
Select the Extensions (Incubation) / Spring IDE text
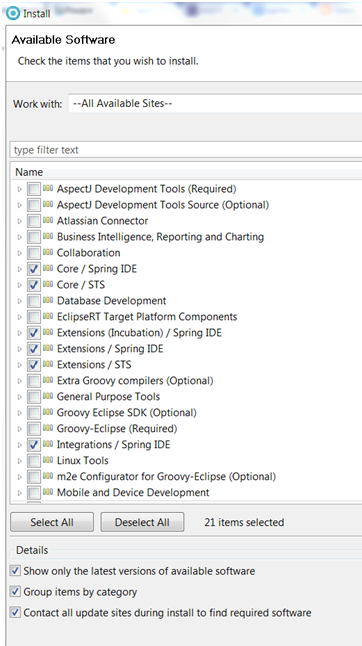(139, 332)
